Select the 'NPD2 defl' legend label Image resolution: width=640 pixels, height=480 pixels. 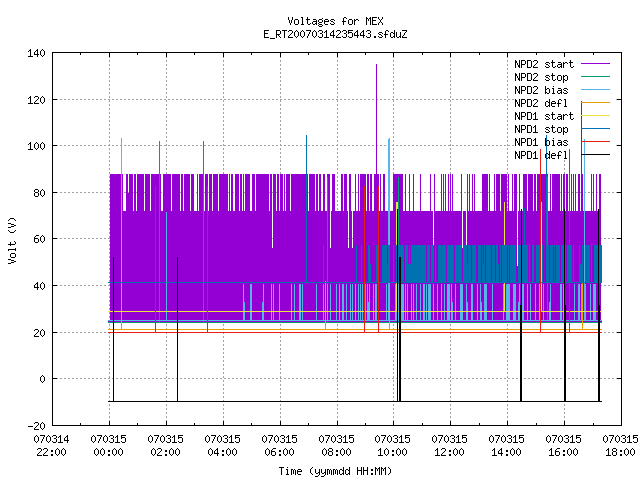[x=541, y=103]
